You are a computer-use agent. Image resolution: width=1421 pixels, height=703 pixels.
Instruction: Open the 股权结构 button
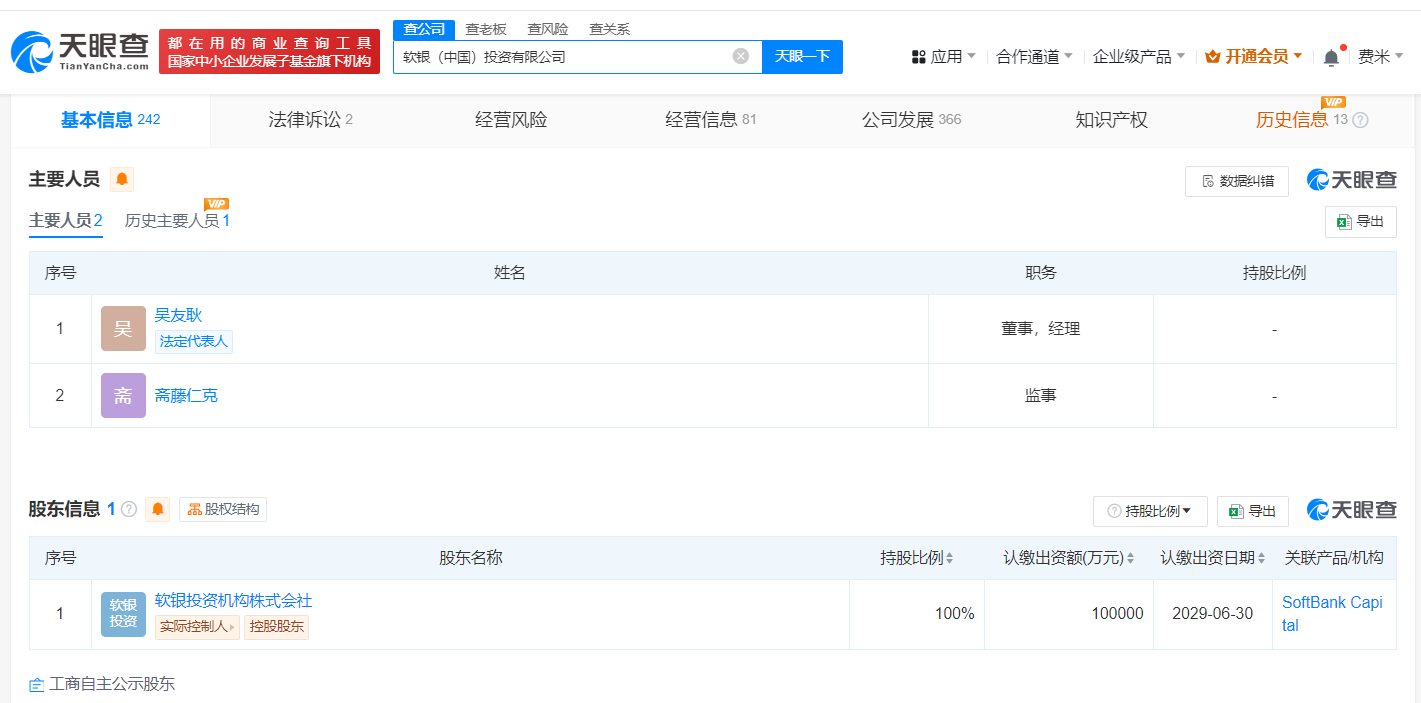coord(223,509)
